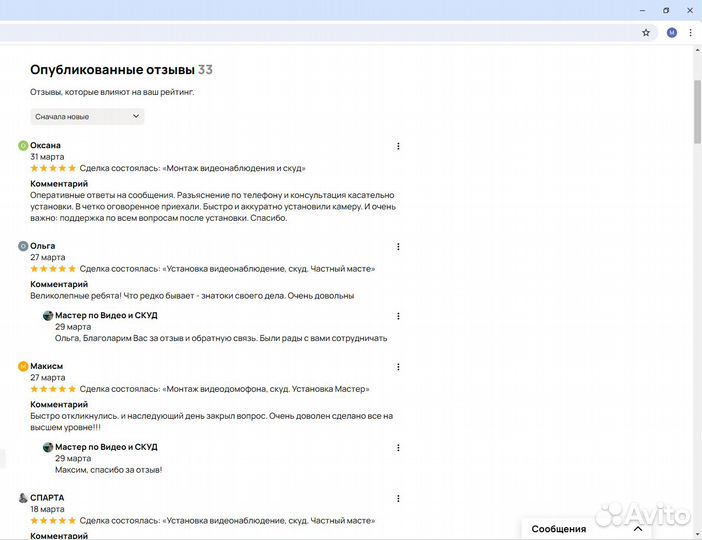
Task: Click СПАРТА's profile avatar
Action: 23,498
